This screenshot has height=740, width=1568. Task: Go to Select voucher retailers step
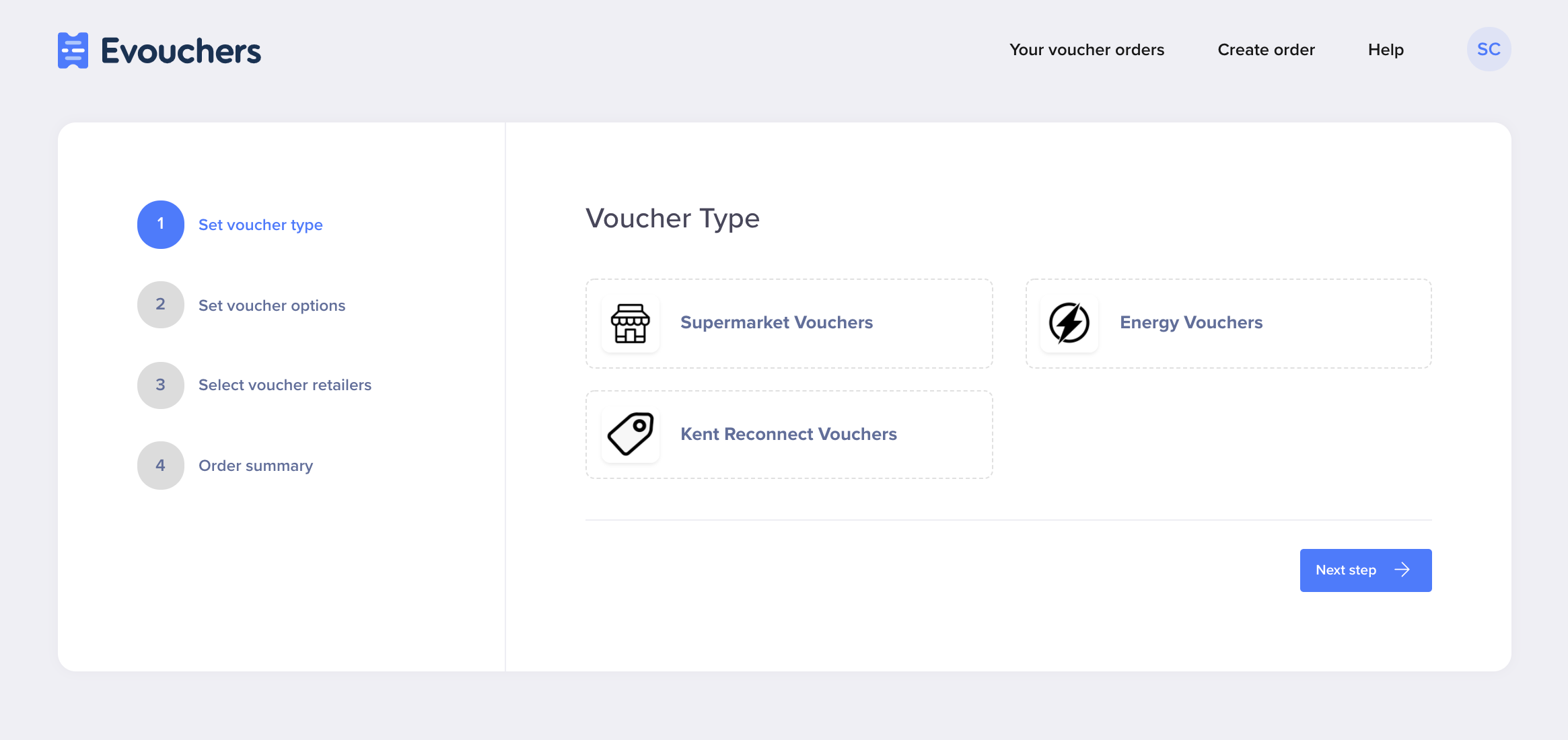(285, 385)
